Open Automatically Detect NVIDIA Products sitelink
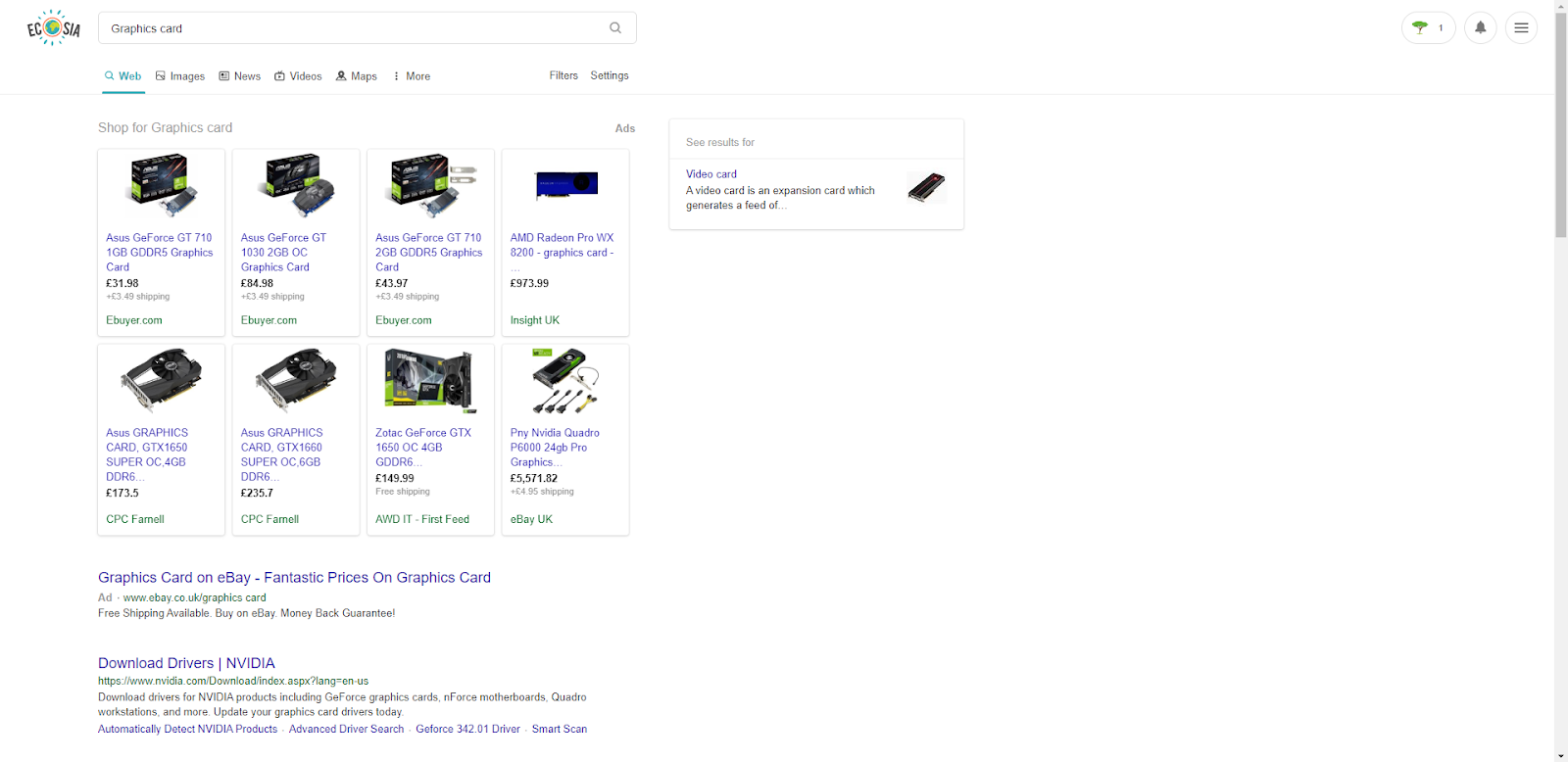The image size is (1568, 762). 187,729
